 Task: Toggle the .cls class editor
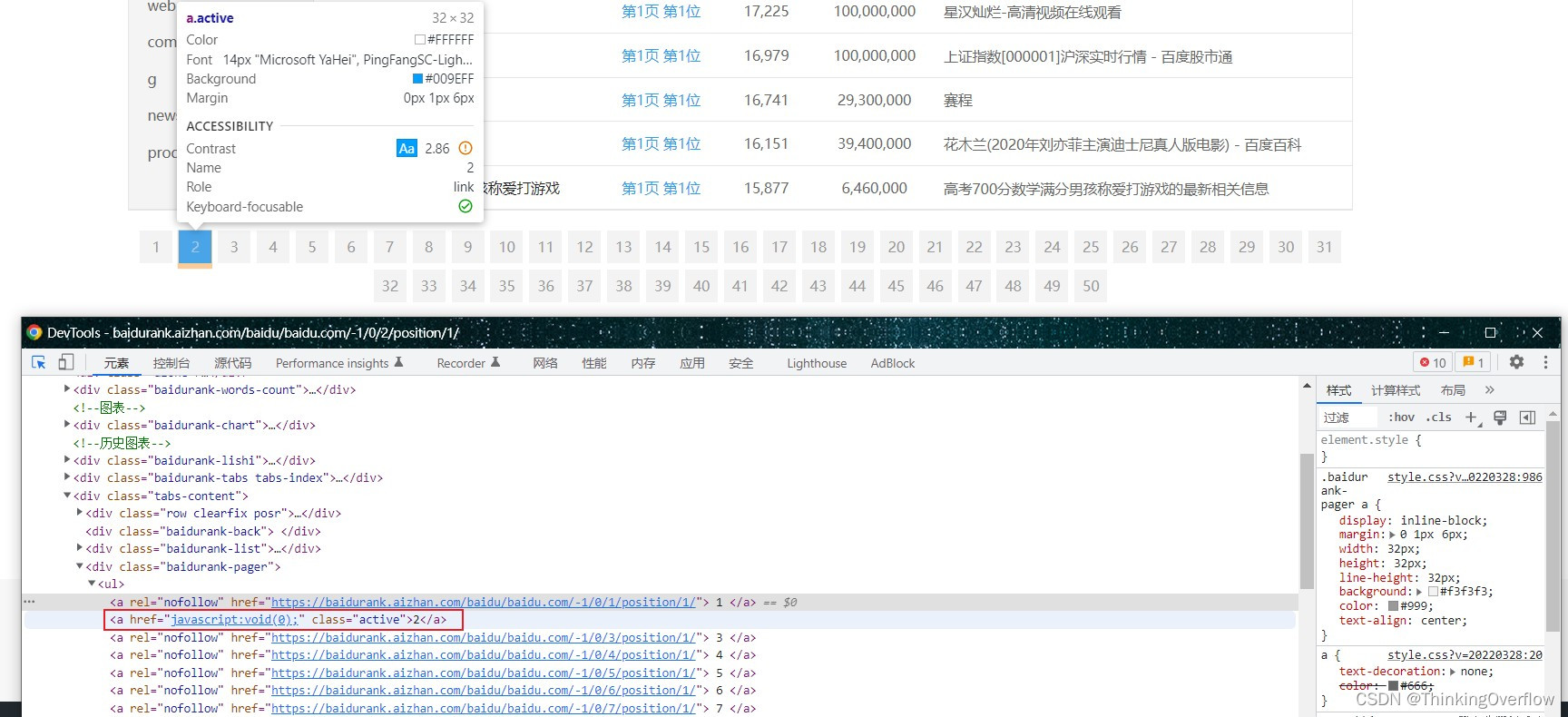pos(1438,417)
